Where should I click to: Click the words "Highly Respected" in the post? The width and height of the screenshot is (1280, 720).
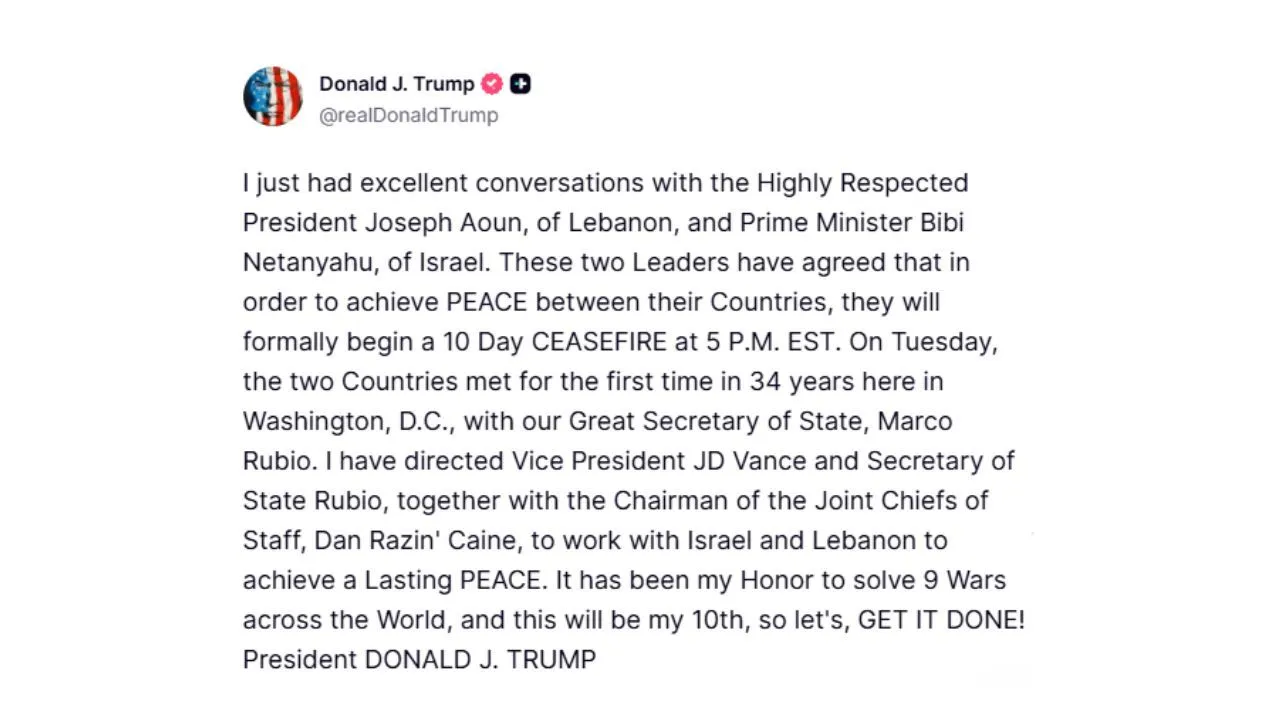coord(862,183)
